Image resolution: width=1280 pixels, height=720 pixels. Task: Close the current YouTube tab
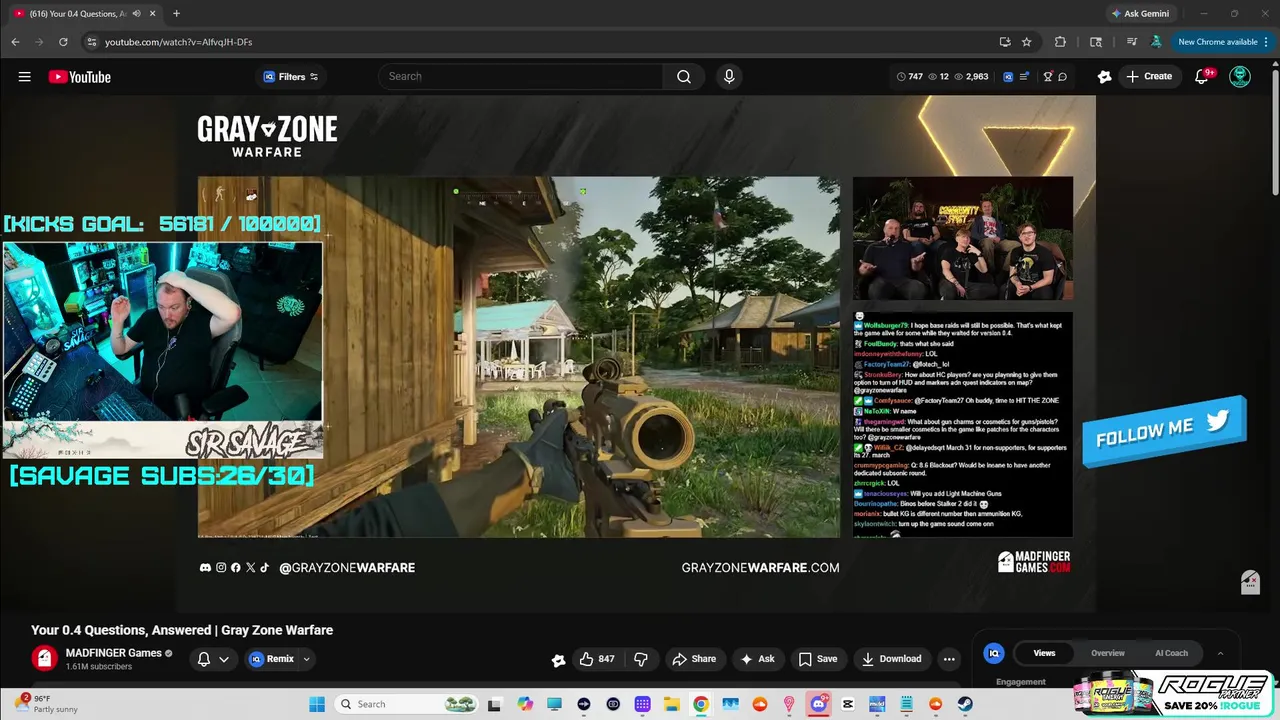coord(152,14)
